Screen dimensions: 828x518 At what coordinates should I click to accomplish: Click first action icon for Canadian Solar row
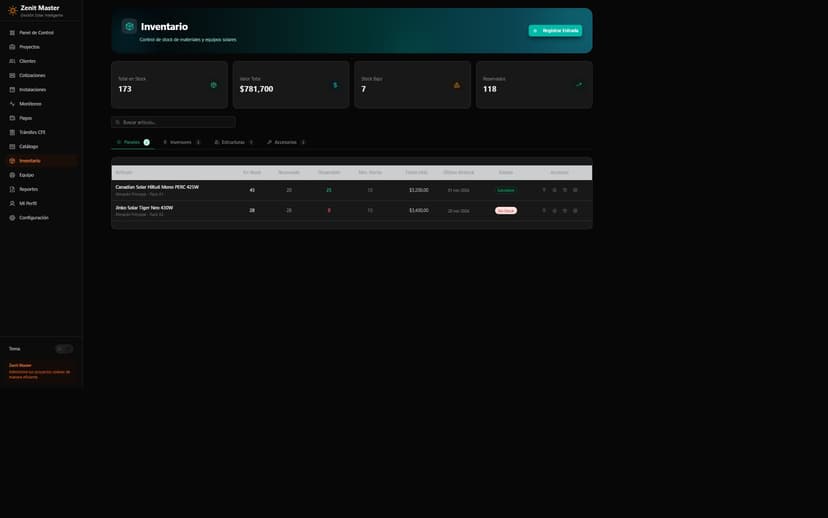click(x=544, y=190)
